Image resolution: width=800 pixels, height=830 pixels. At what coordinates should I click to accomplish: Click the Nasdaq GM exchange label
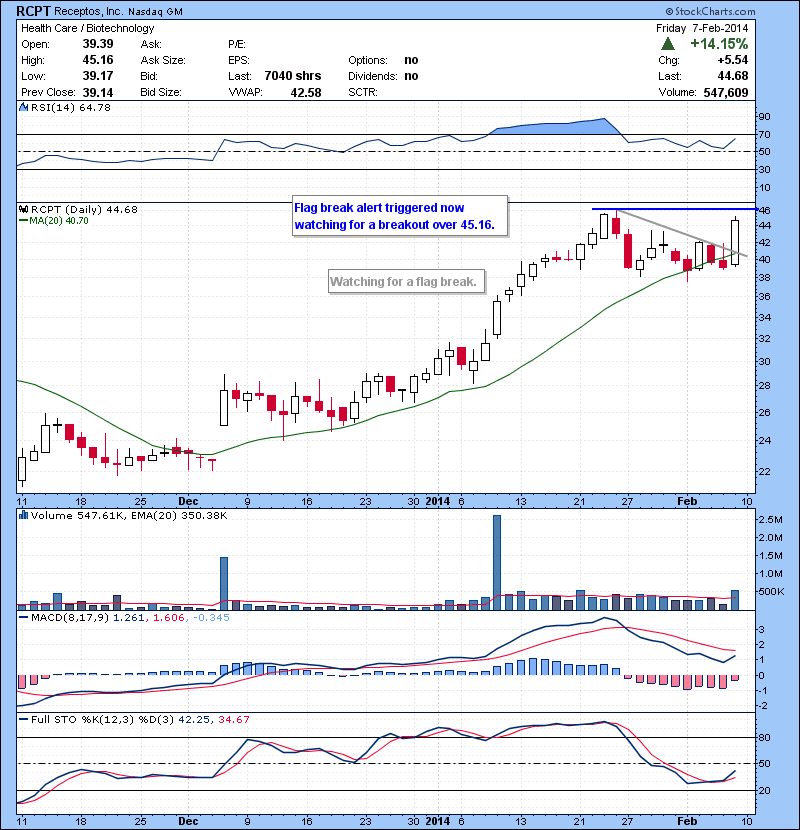[x=155, y=12]
